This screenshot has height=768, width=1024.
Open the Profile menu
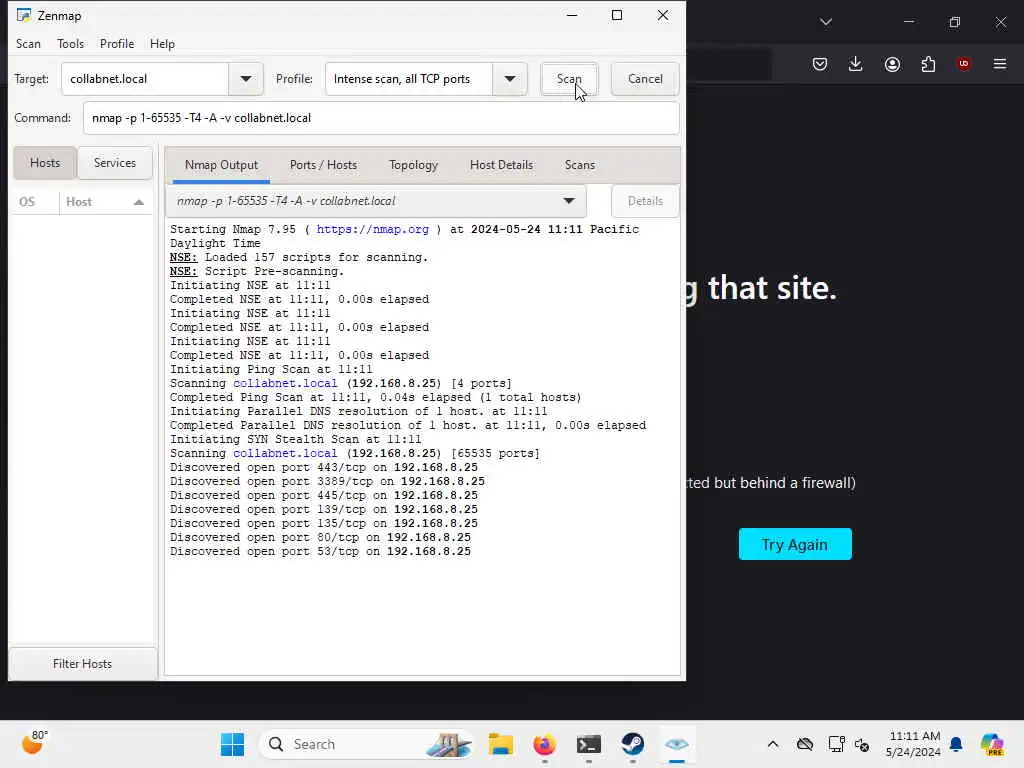(117, 44)
